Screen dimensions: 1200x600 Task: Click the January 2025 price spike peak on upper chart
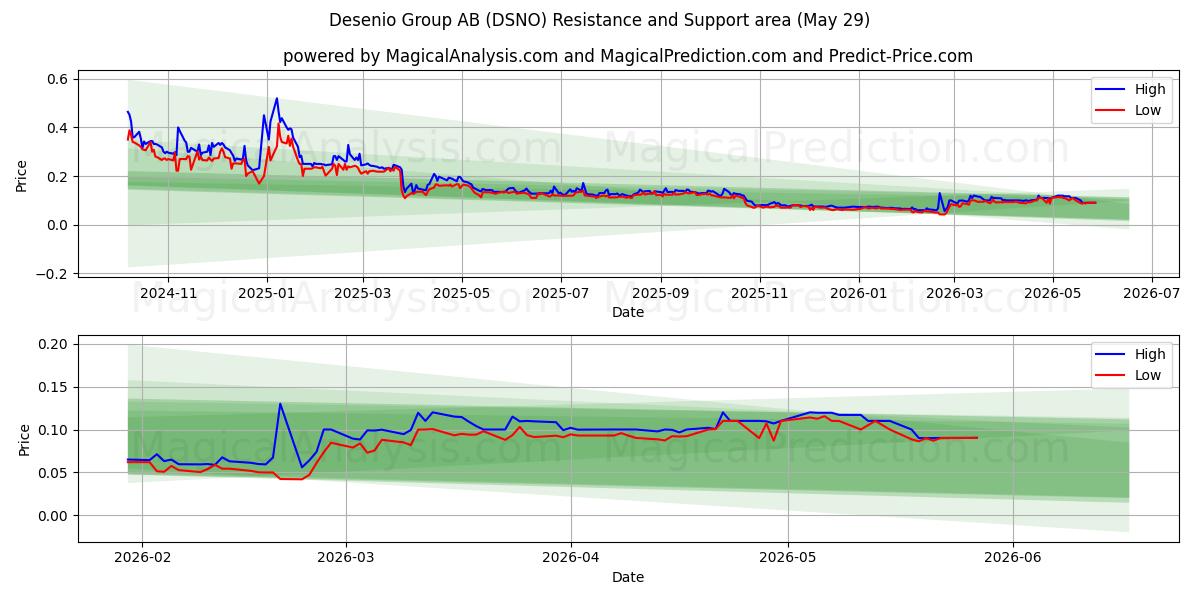276,99
